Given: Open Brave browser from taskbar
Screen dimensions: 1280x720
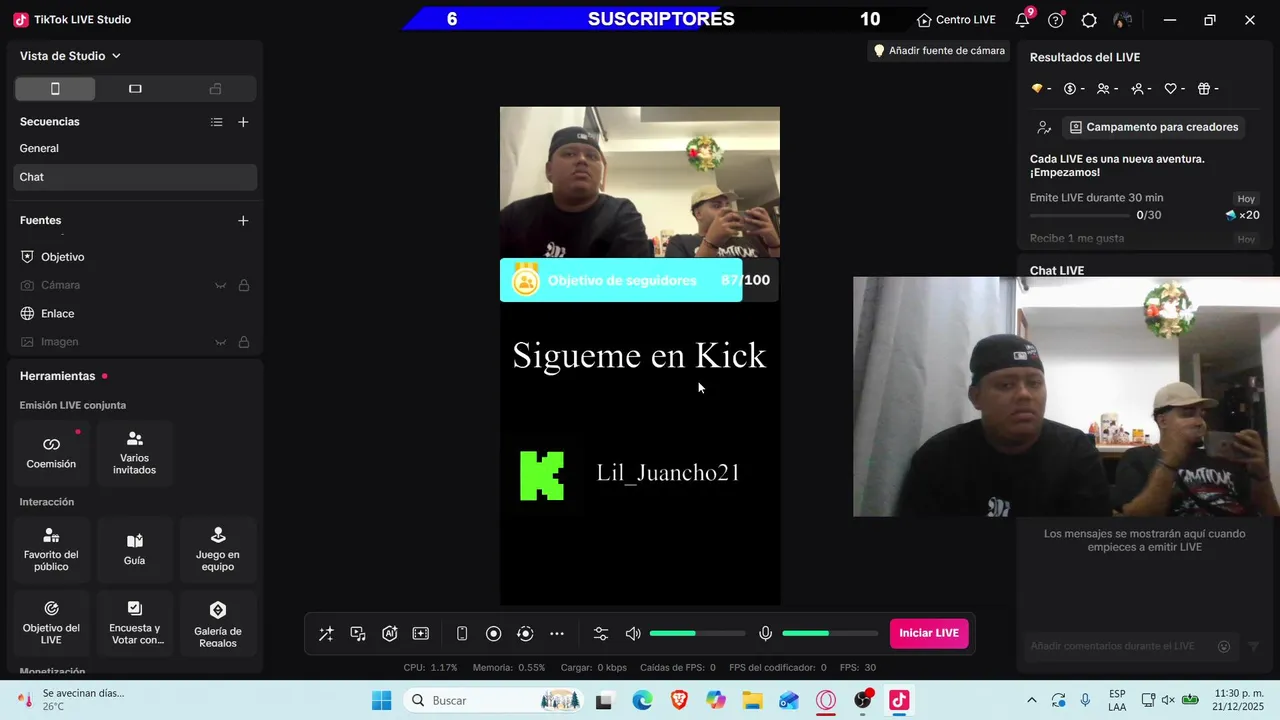Looking at the screenshot, I should pos(679,700).
